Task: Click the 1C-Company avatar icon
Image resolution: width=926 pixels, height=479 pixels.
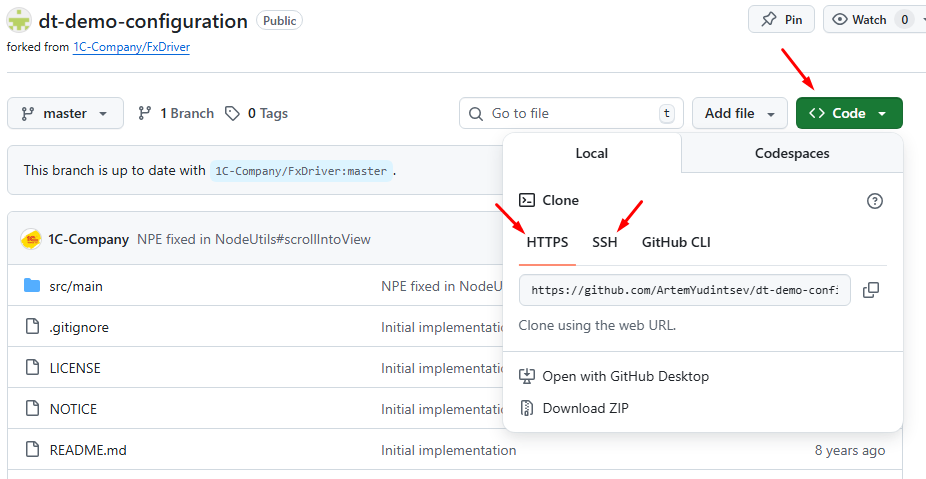Action: click(x=31, y=239)
